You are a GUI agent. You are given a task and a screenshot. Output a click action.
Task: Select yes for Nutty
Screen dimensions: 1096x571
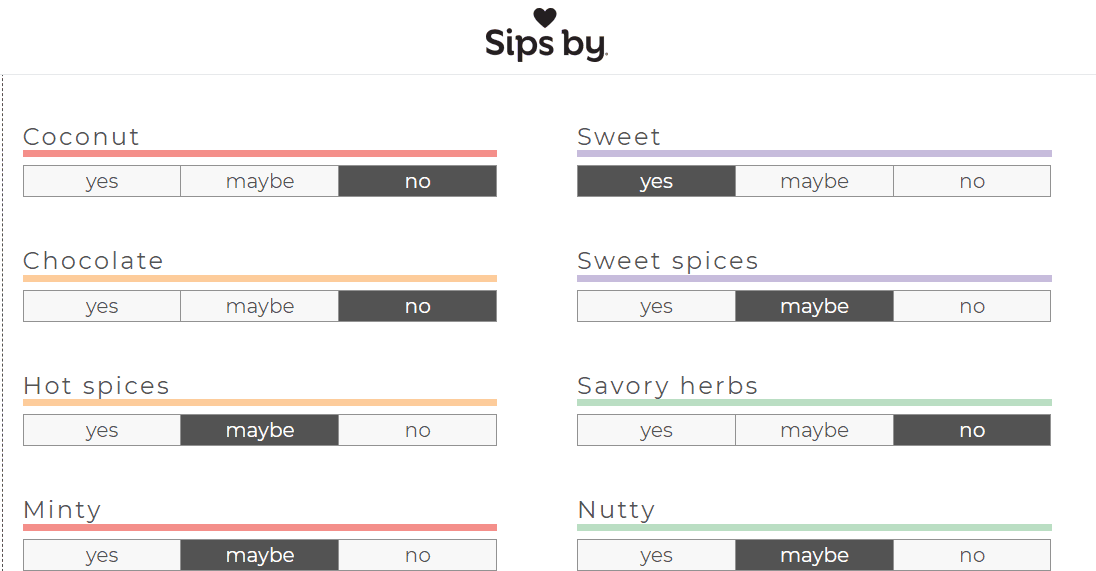pyautogui.click(x=656, y=555)
